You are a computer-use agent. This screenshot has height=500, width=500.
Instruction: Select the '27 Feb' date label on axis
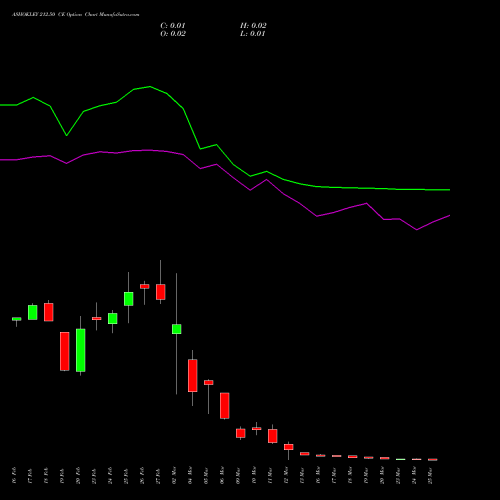[158, 475]
